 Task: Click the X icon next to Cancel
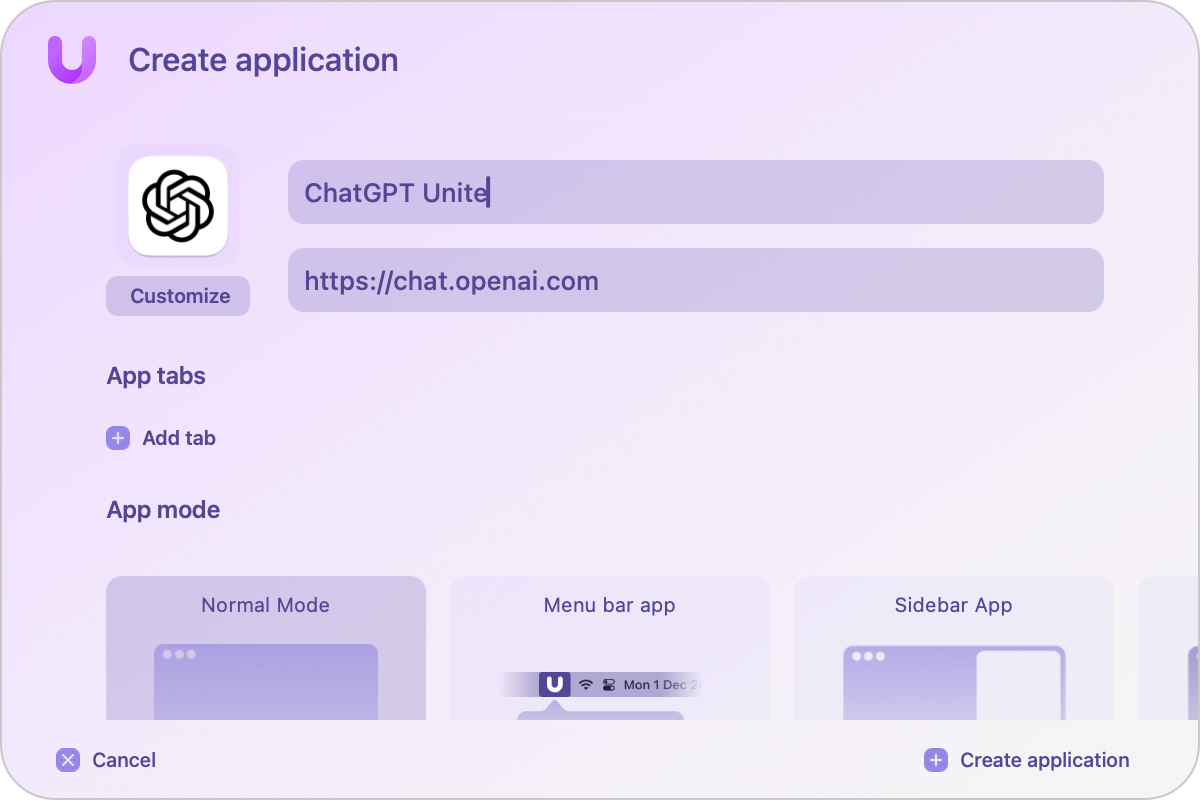(x=67, y=760)
